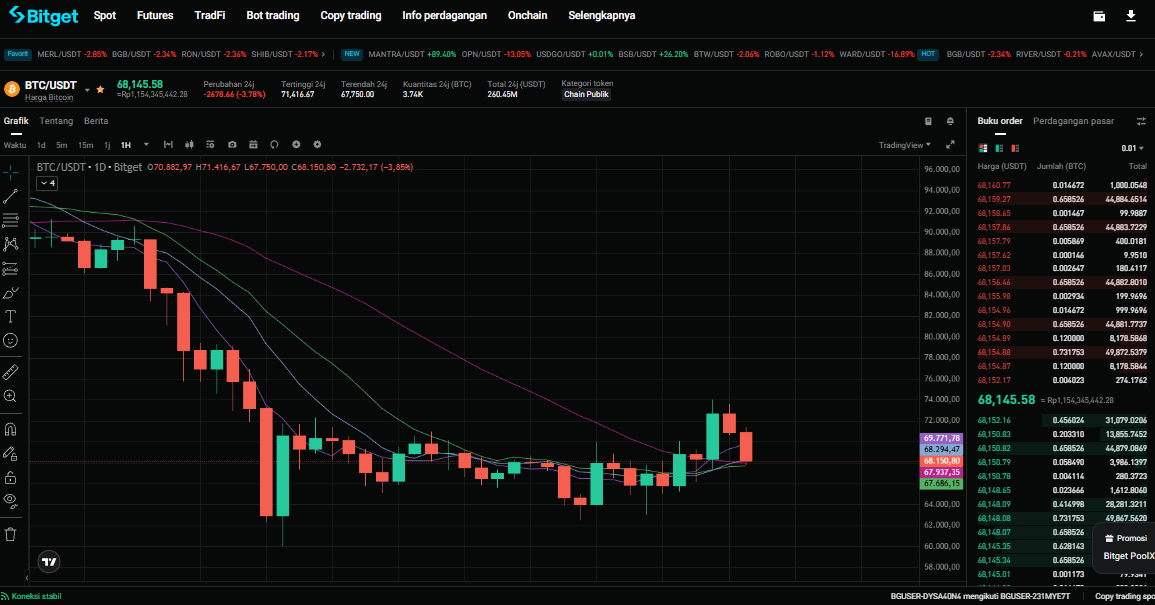Expand the timeframe dropdown arrow after 1H

point(146,145)
